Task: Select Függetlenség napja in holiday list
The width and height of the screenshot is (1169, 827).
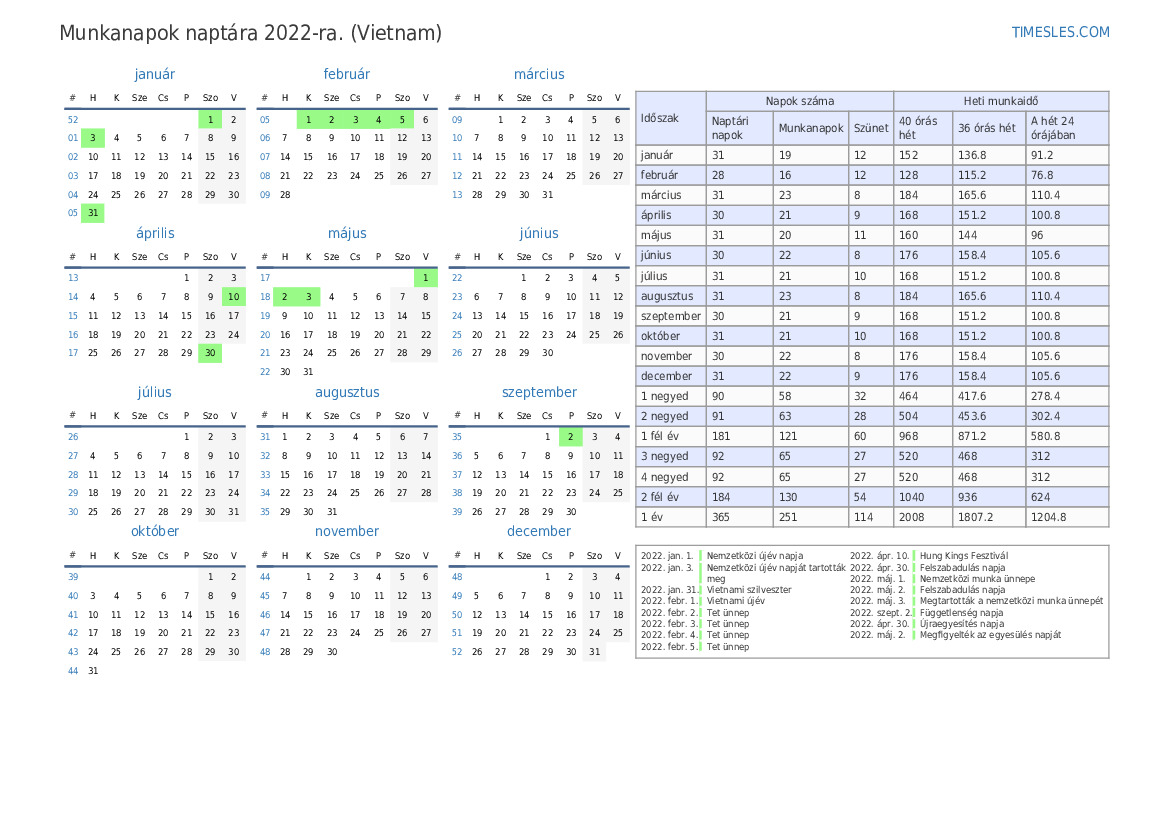Action: tap(961, 612)
